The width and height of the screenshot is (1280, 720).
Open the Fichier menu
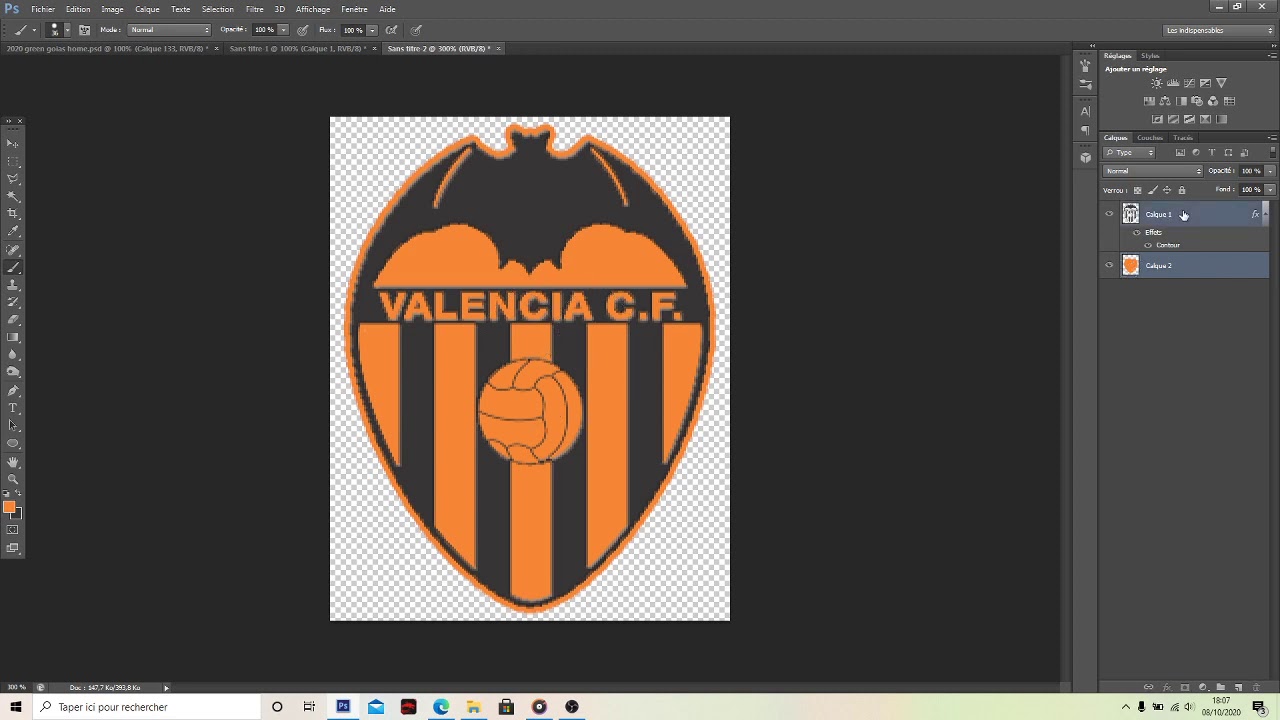(43, 9)
